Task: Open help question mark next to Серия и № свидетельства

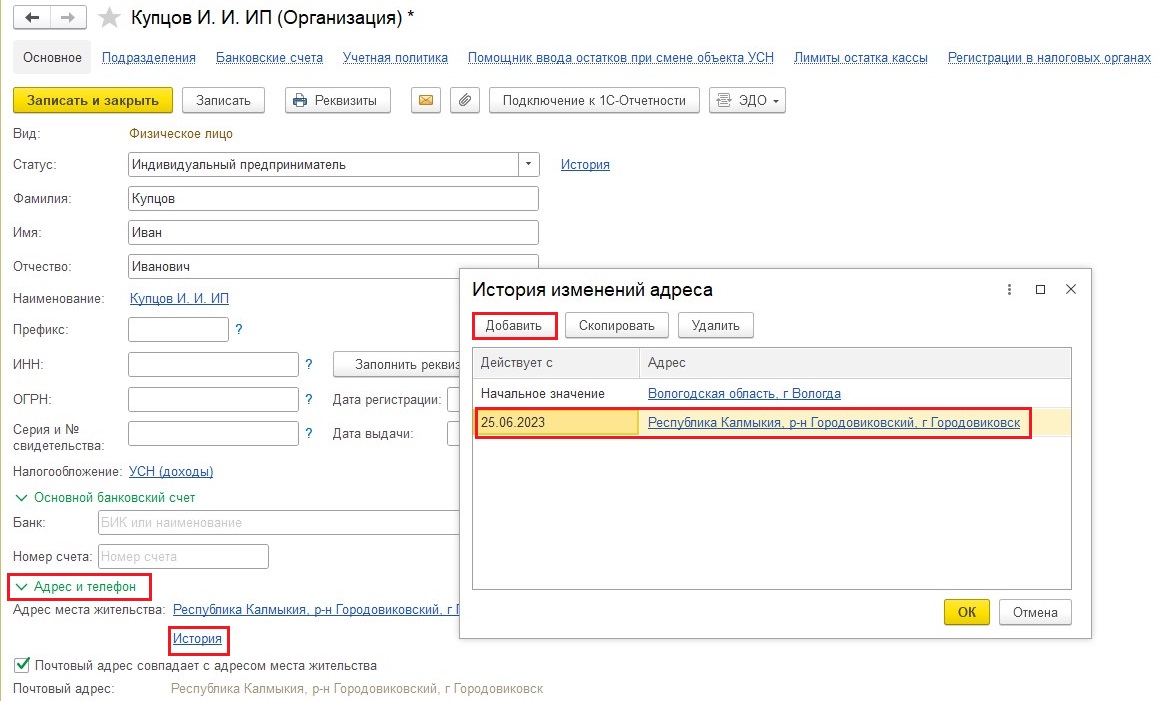Action: click(308, 434)
